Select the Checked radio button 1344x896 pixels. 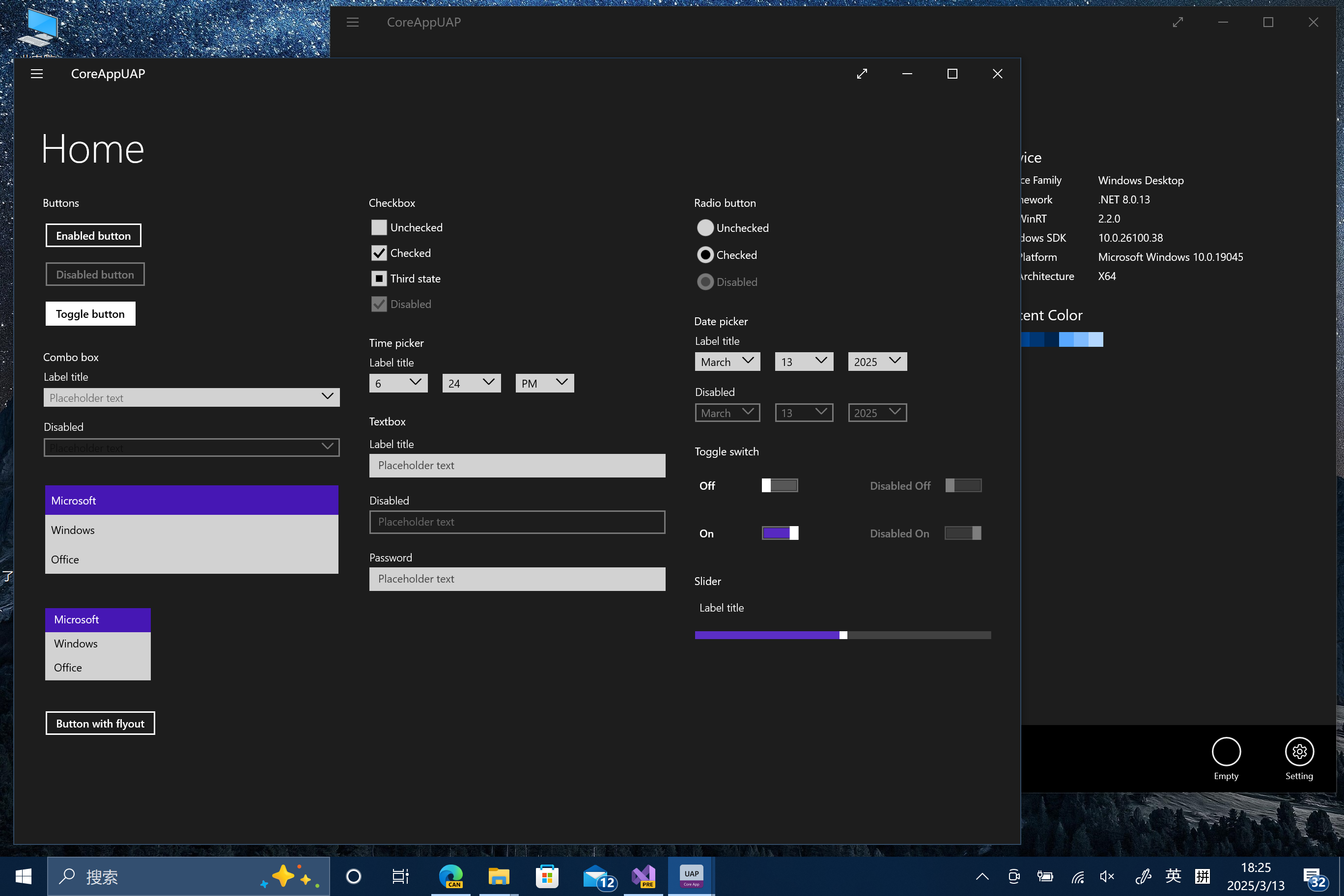tap(705, 255)
